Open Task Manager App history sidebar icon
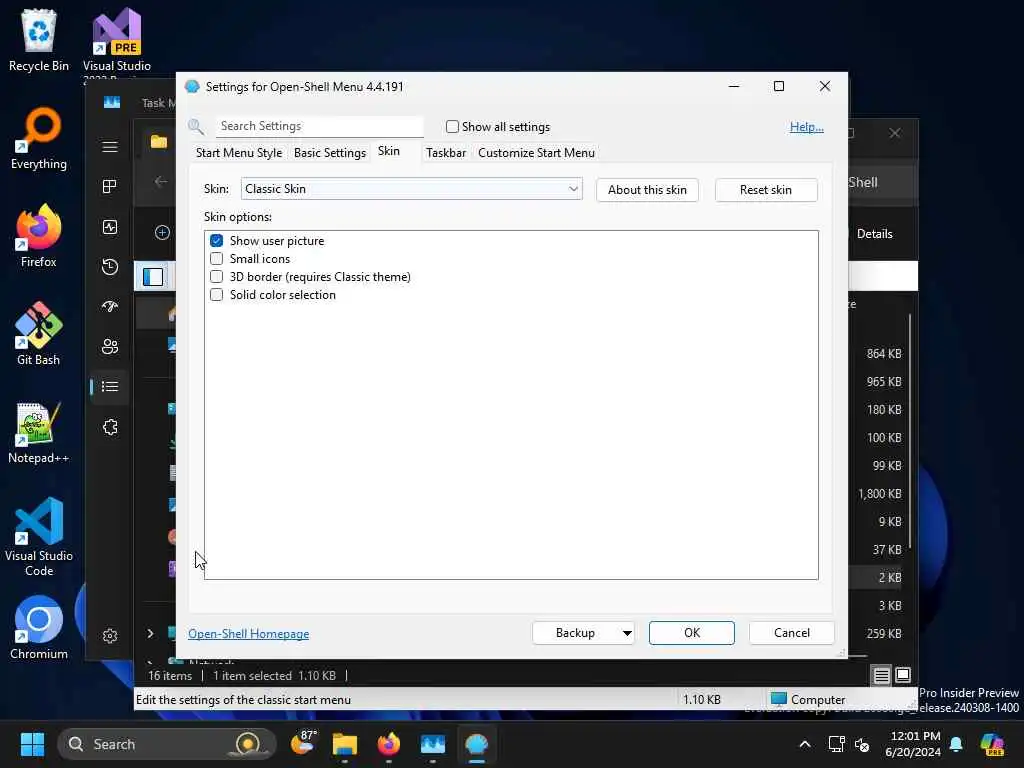This screenshot has height=768, width=1024. tap(110, 266)
